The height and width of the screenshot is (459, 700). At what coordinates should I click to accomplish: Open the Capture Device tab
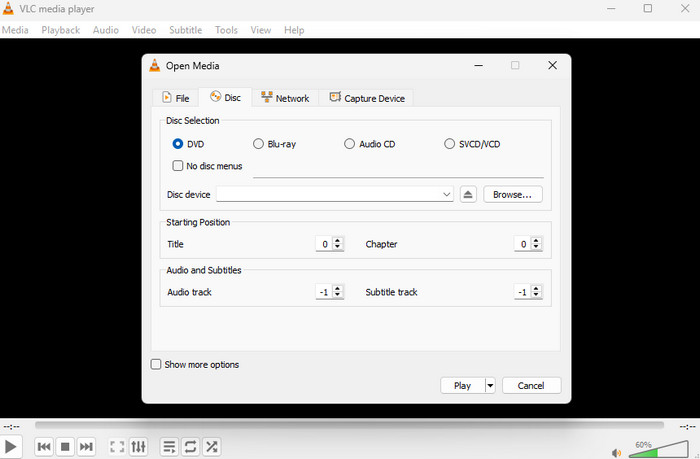pyautogui.click(x=367, y=98)
